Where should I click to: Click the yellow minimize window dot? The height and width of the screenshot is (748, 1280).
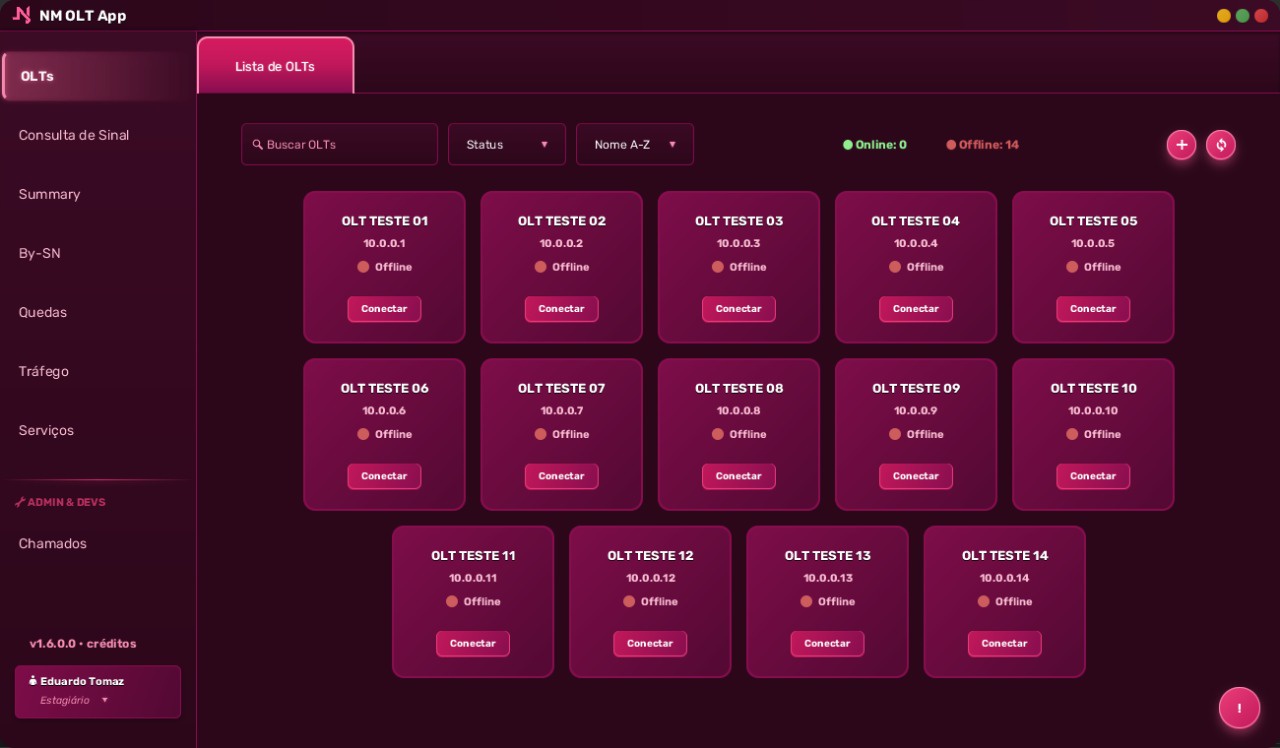[x=1223, y=16]
